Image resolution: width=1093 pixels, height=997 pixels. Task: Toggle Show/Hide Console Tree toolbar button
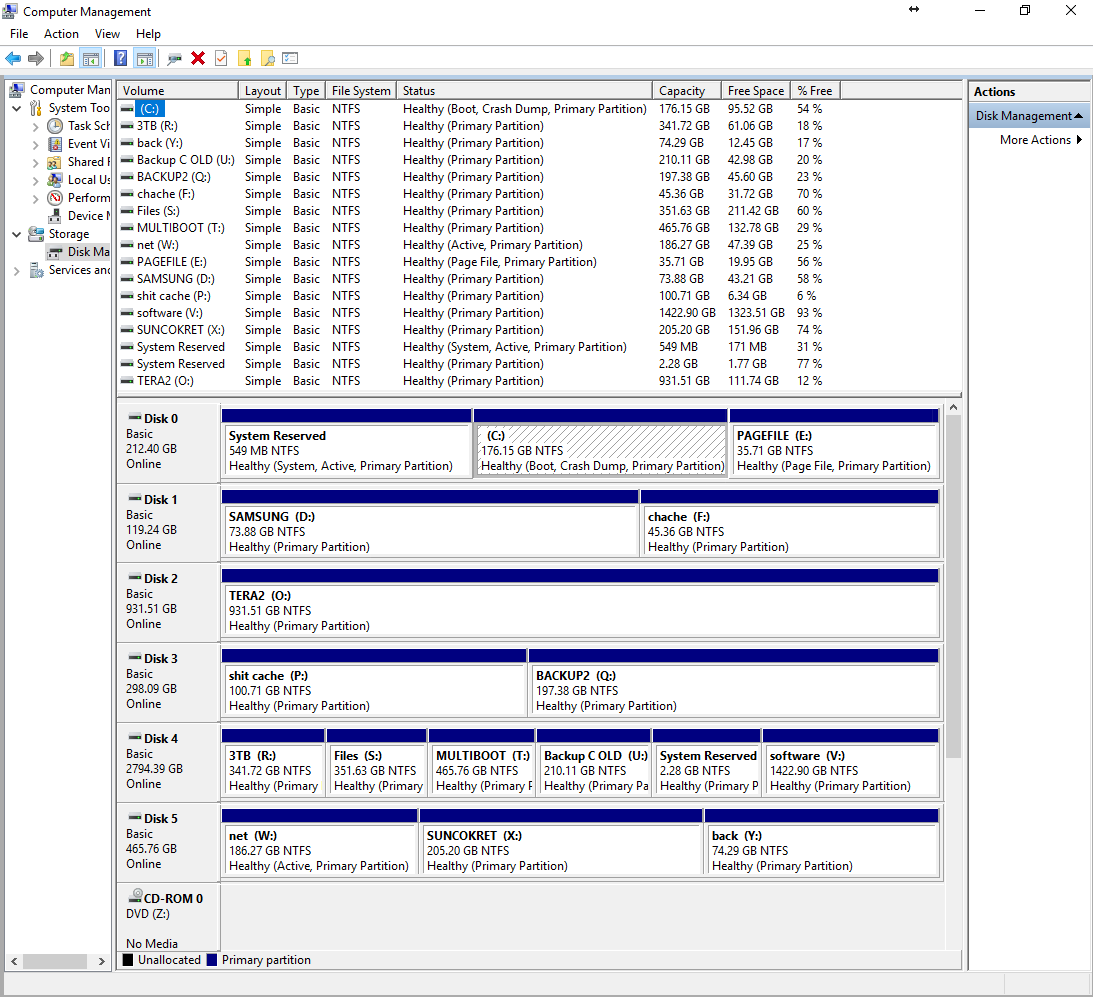point(91,59)
